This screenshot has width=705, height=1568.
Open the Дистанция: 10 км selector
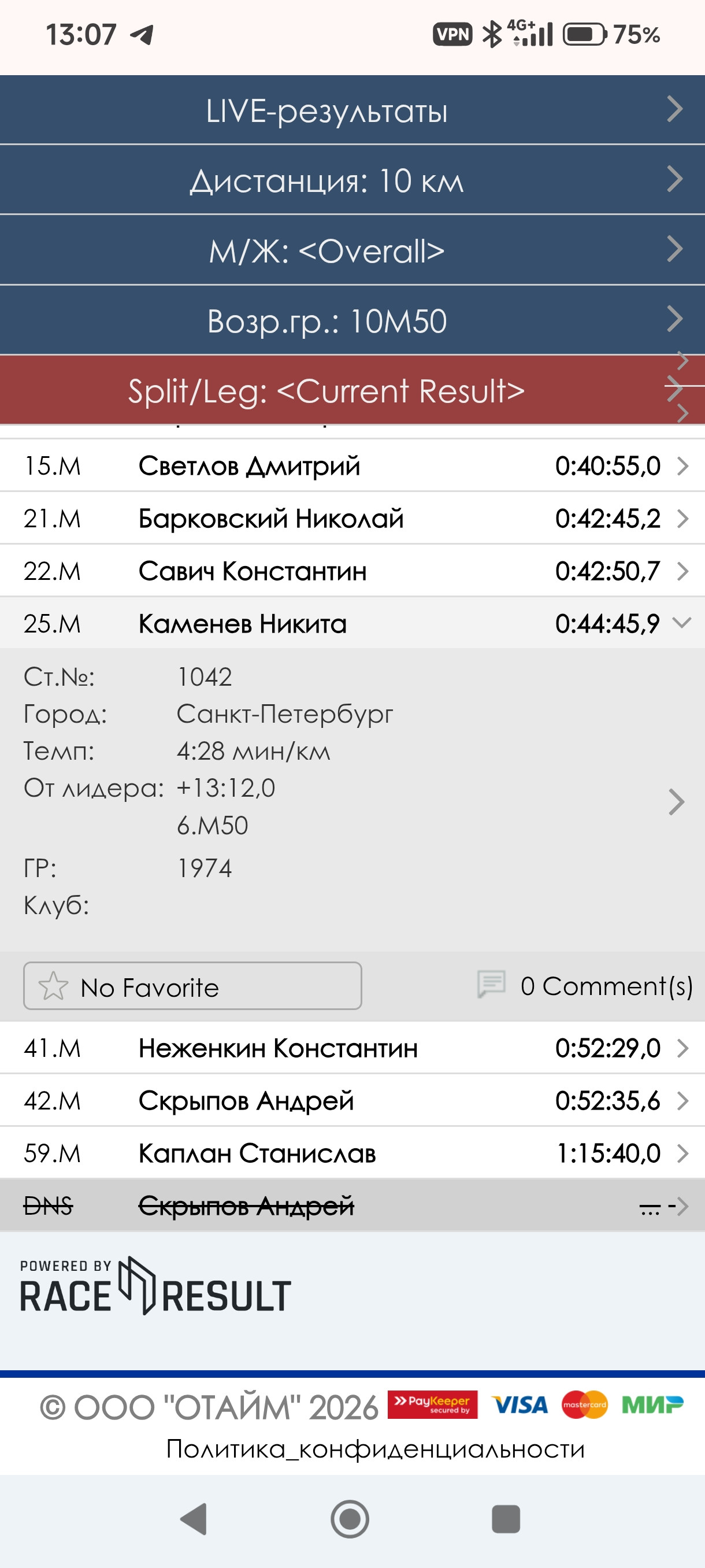[352, 180]
